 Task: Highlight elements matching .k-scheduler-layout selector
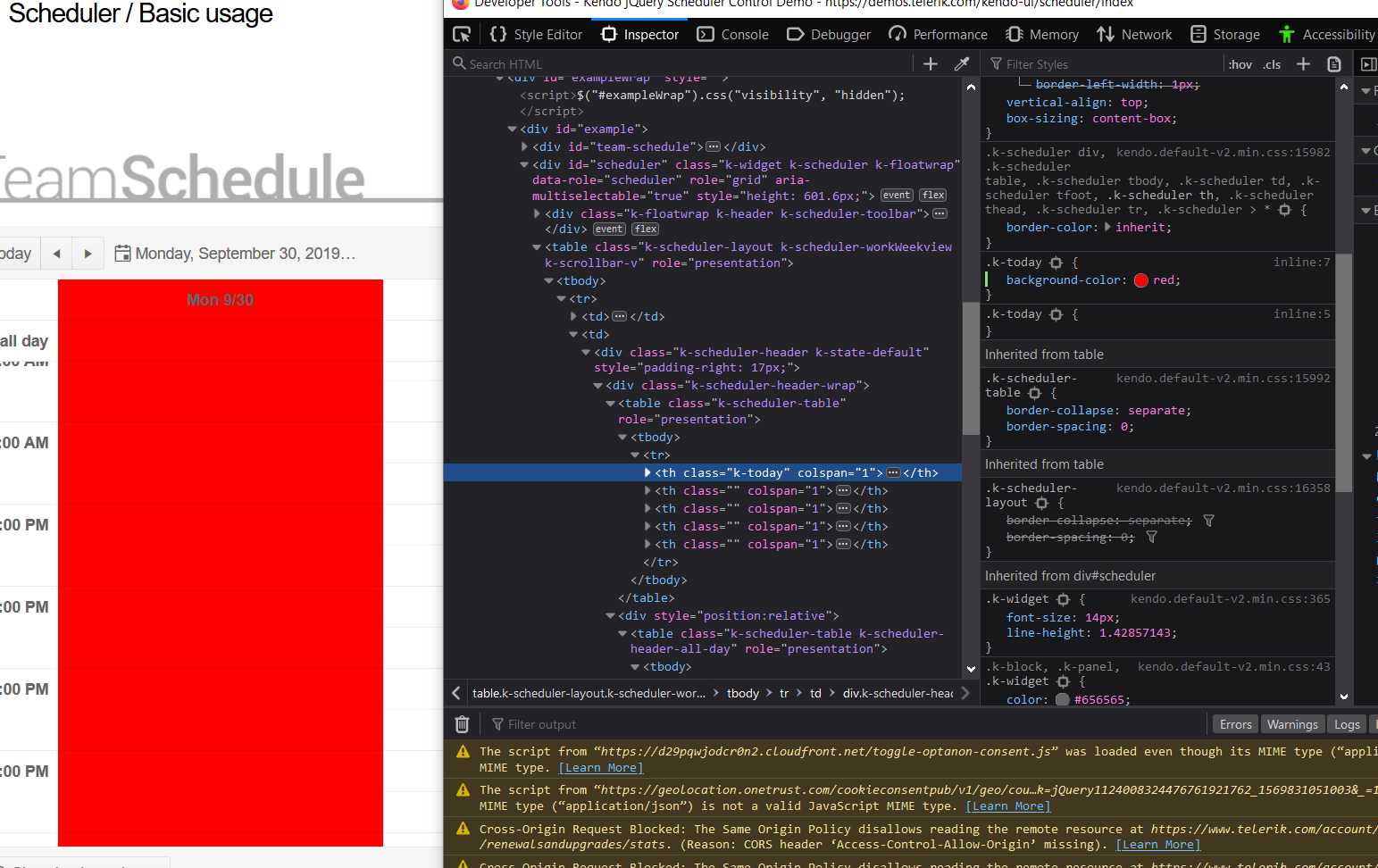(x=1041, y=503)
